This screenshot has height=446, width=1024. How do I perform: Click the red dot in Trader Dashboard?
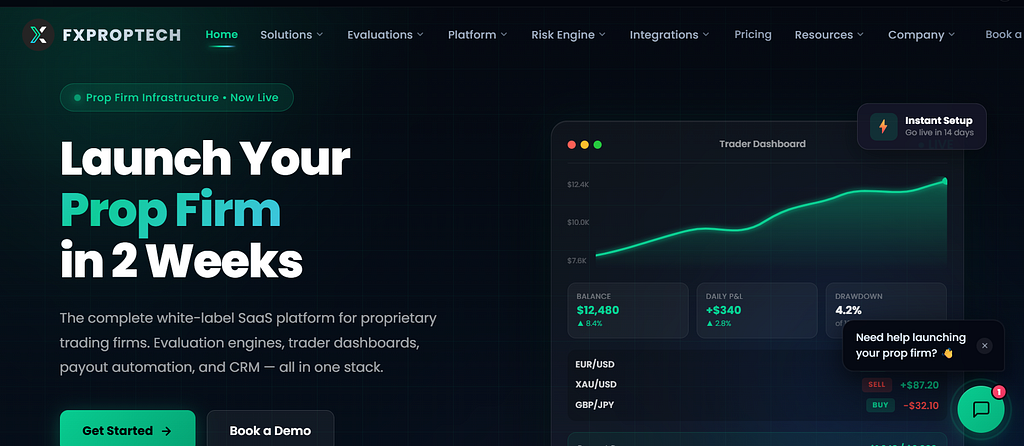point(571,144)
